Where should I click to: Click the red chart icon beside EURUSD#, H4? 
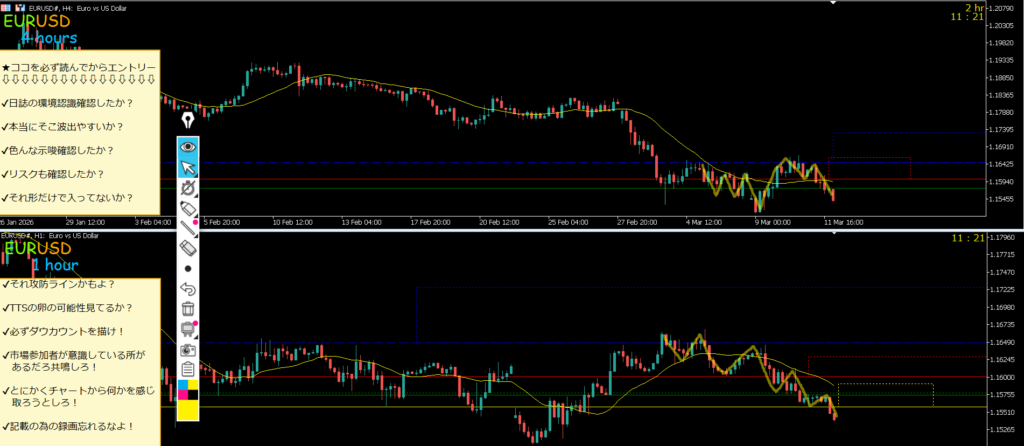click(19, 6)
